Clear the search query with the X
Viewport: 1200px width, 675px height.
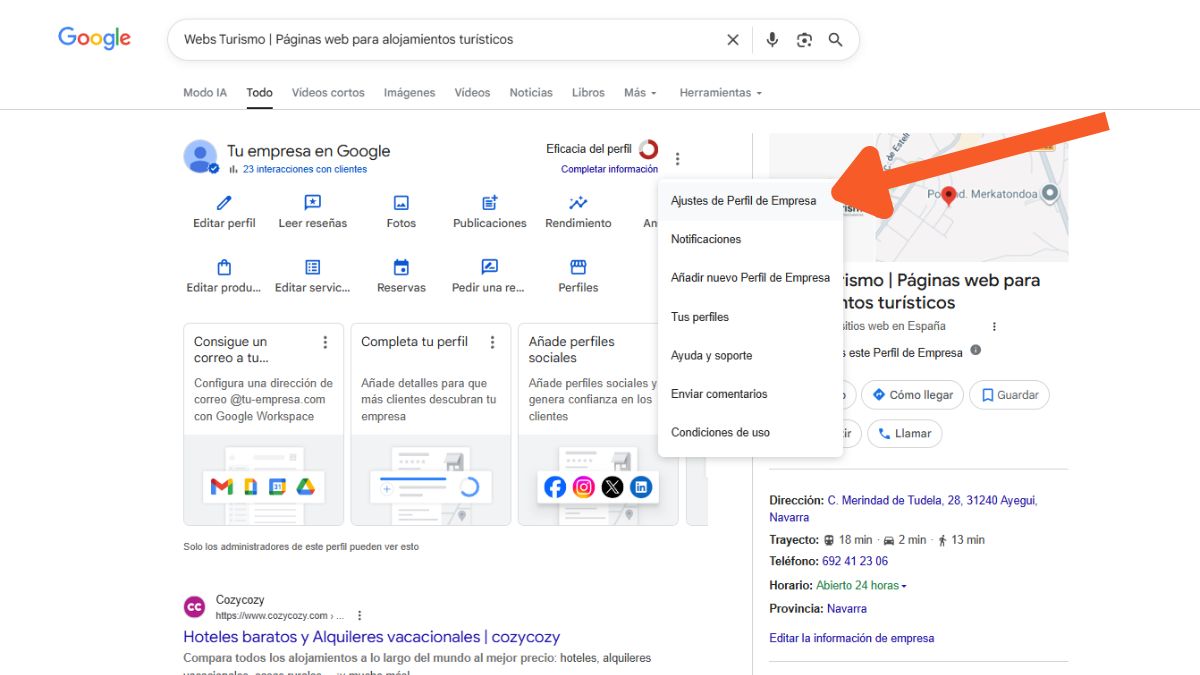tap(732, 39)
